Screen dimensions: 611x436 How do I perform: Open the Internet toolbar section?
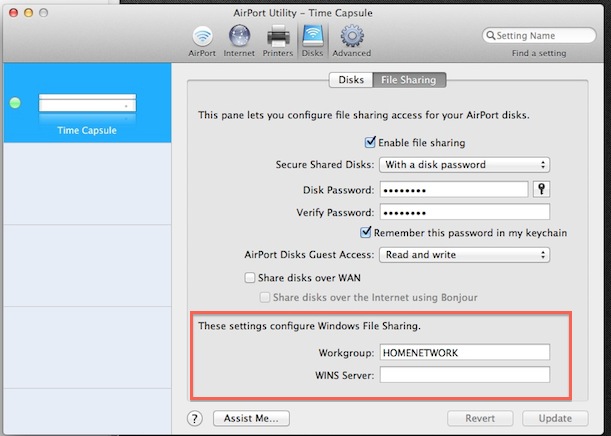[239, 41]
